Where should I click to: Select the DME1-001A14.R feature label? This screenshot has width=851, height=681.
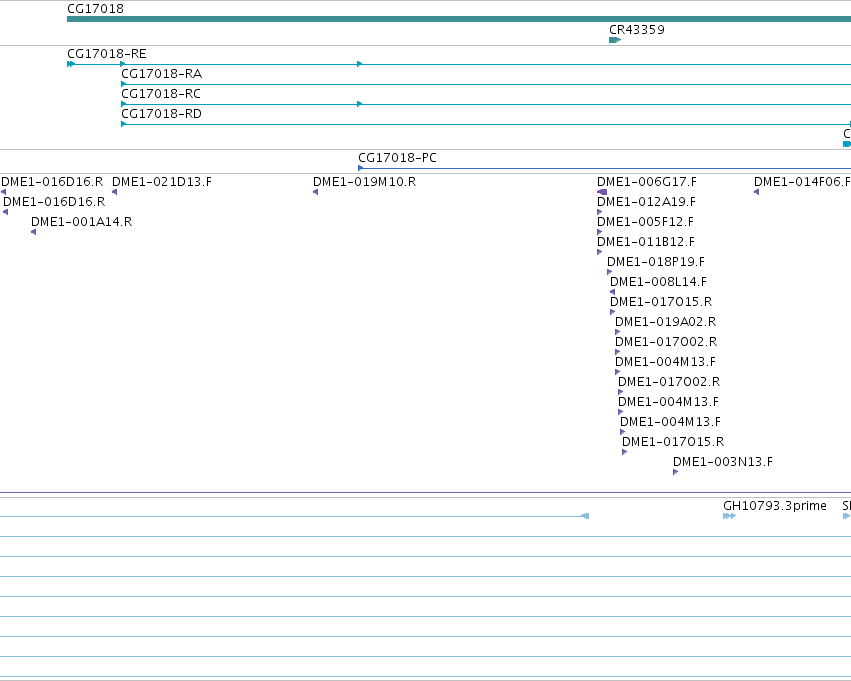tap(81, 222)
